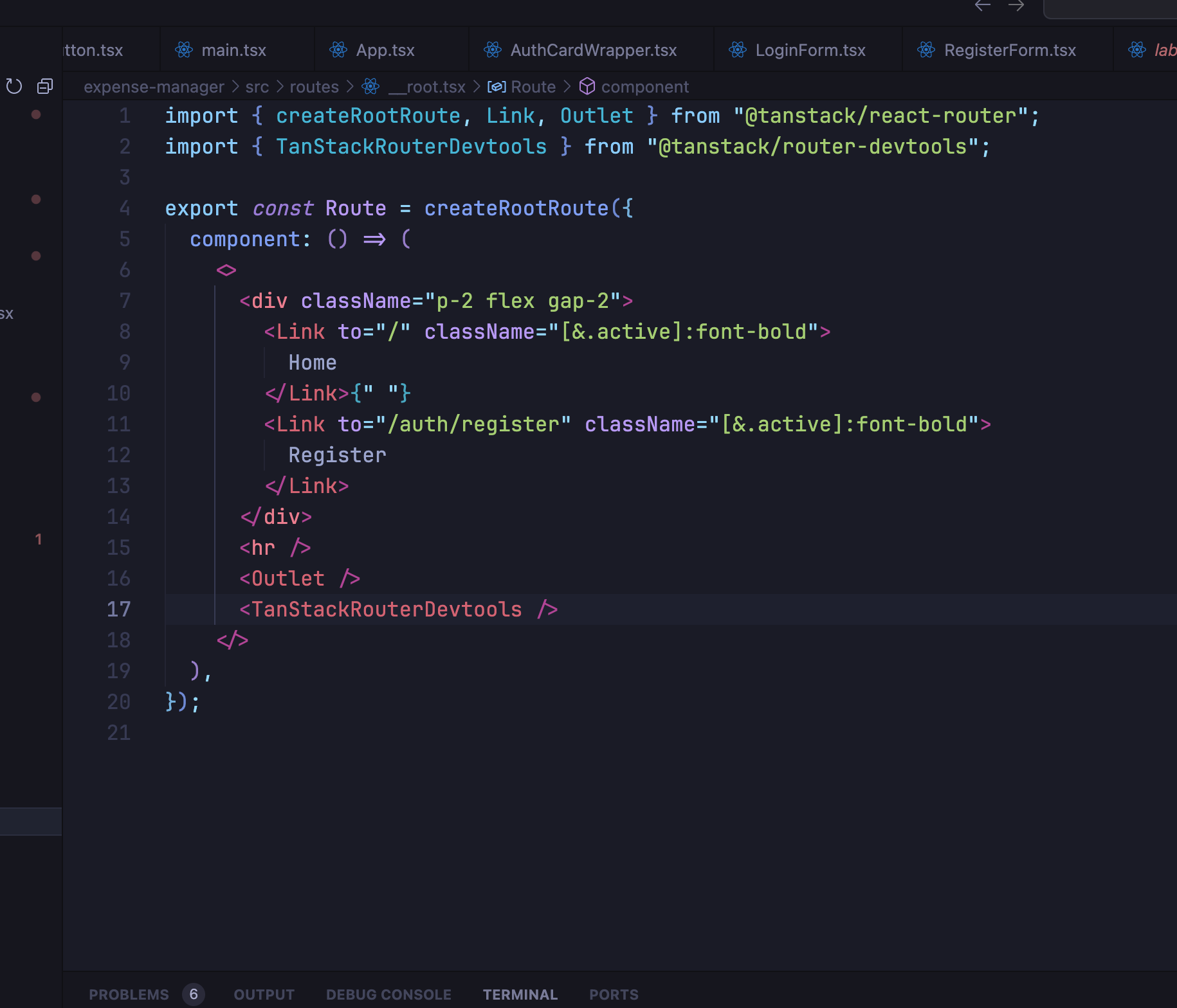Click the TanStackRouterDevtools tag on line 17

[399, 609]
